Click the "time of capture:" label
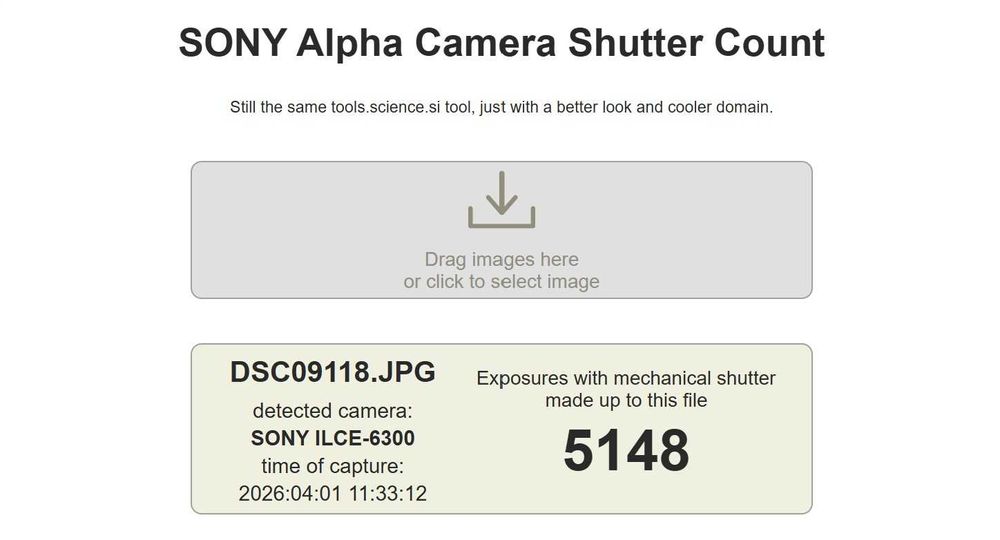The width and height of the screenshot is (1000, 540). [333, 466]
